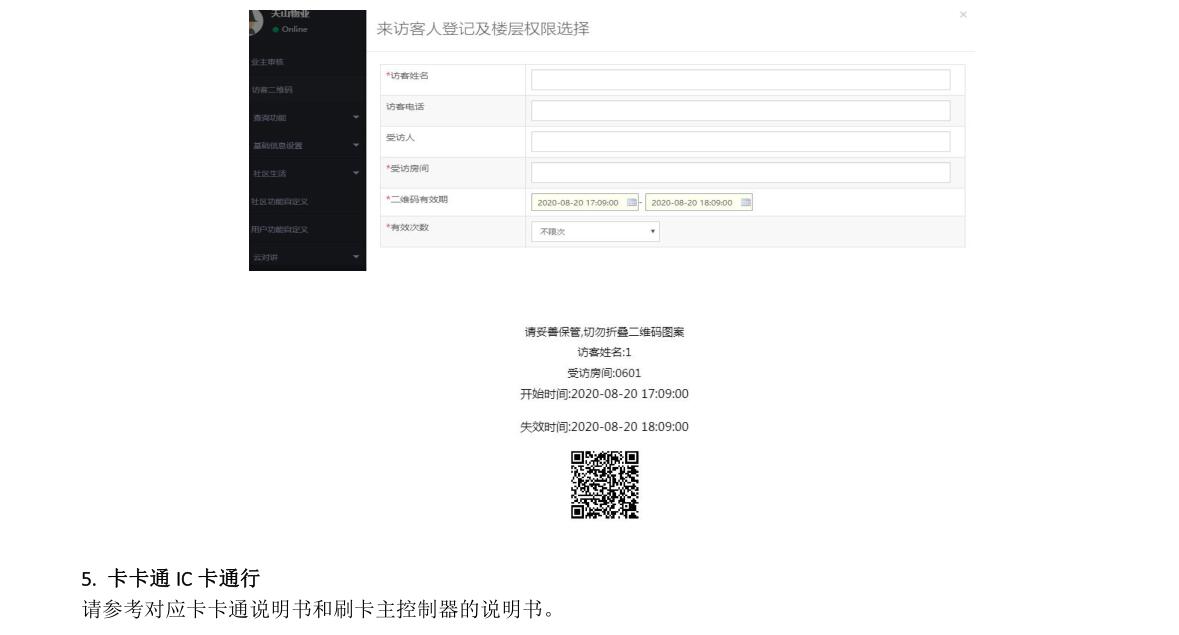The height and width of the screenshot is (635, 1179).
Task: Click the user avatar in the sidebar
Action: pyautogui.click(x=256, y=22)
